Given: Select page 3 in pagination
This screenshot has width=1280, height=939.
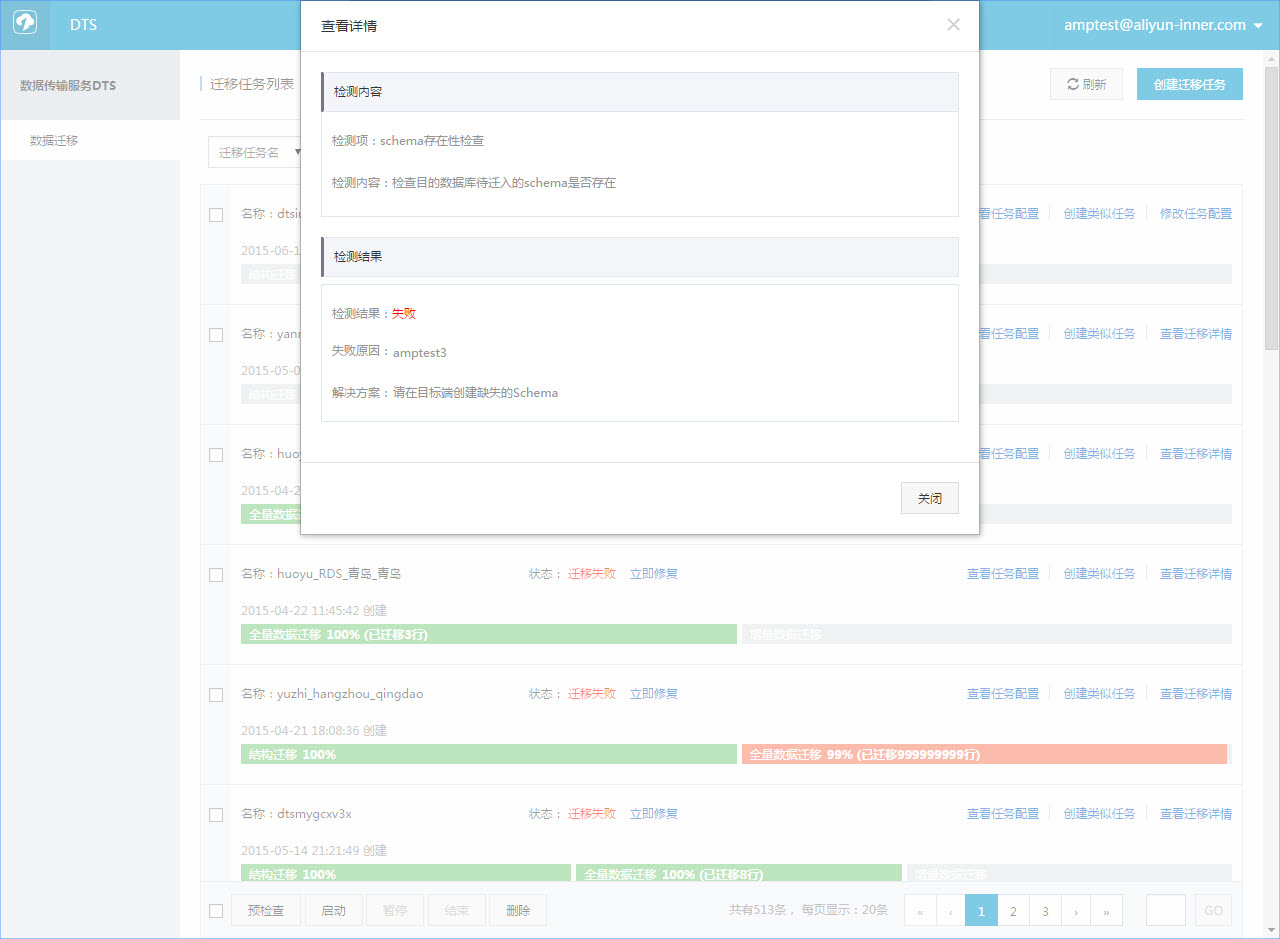Looking at the screenshot, I should pyautogui.click(x=1045, y=911).
